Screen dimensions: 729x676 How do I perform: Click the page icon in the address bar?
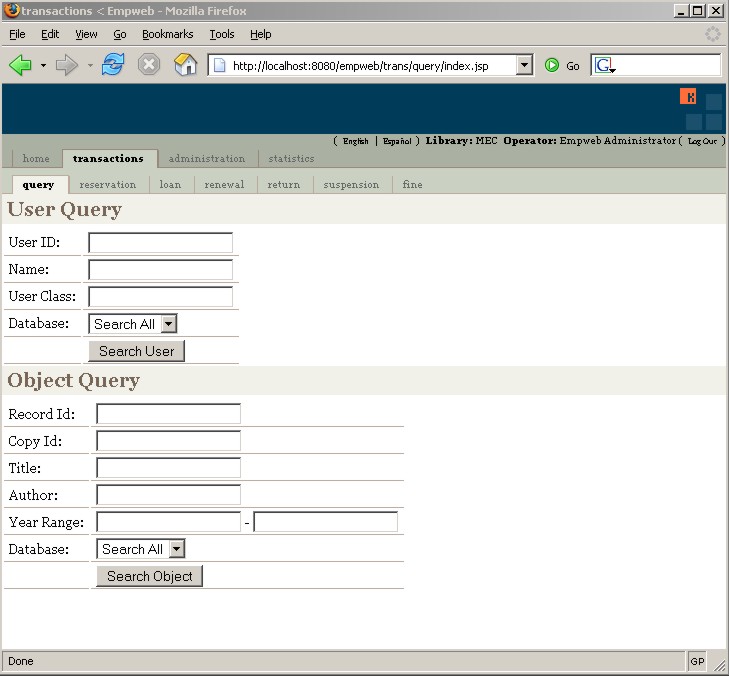[219, 66]
